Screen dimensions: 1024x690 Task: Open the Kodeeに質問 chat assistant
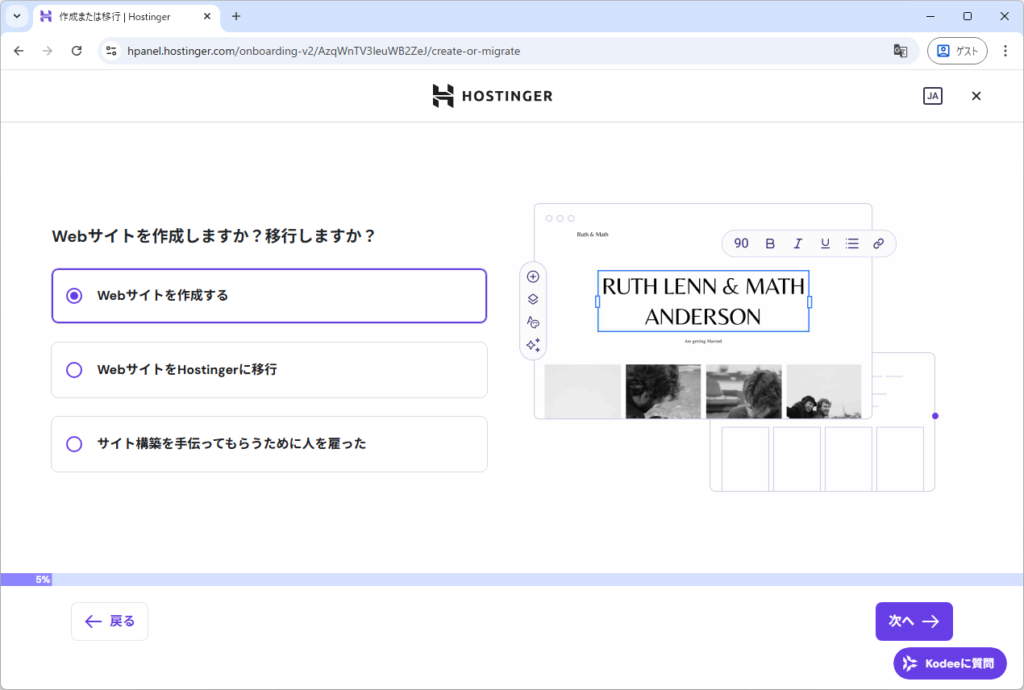(949, 663)
